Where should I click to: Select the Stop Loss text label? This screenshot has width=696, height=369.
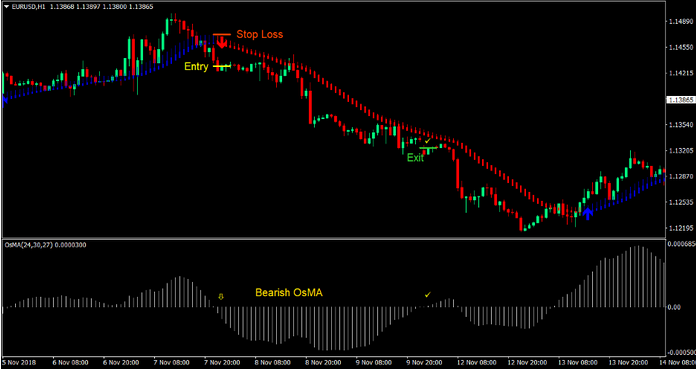point(260,34)
